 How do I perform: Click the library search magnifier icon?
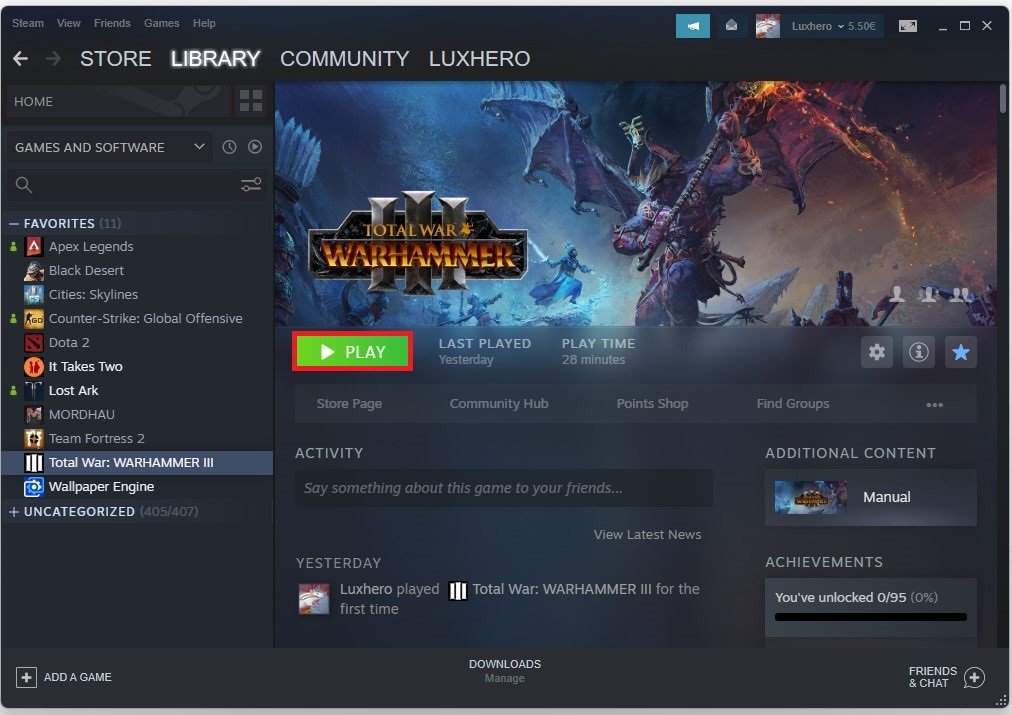click(24, 185)
